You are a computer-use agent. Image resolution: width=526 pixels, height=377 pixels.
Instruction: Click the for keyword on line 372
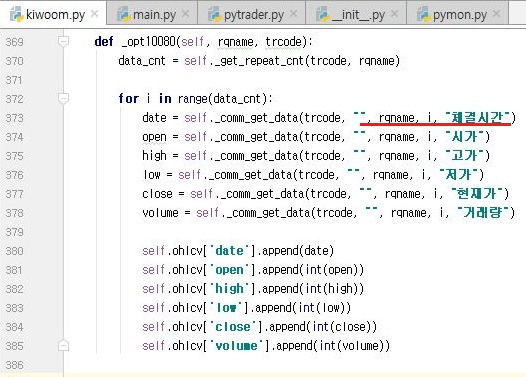[x=128, y=99]
